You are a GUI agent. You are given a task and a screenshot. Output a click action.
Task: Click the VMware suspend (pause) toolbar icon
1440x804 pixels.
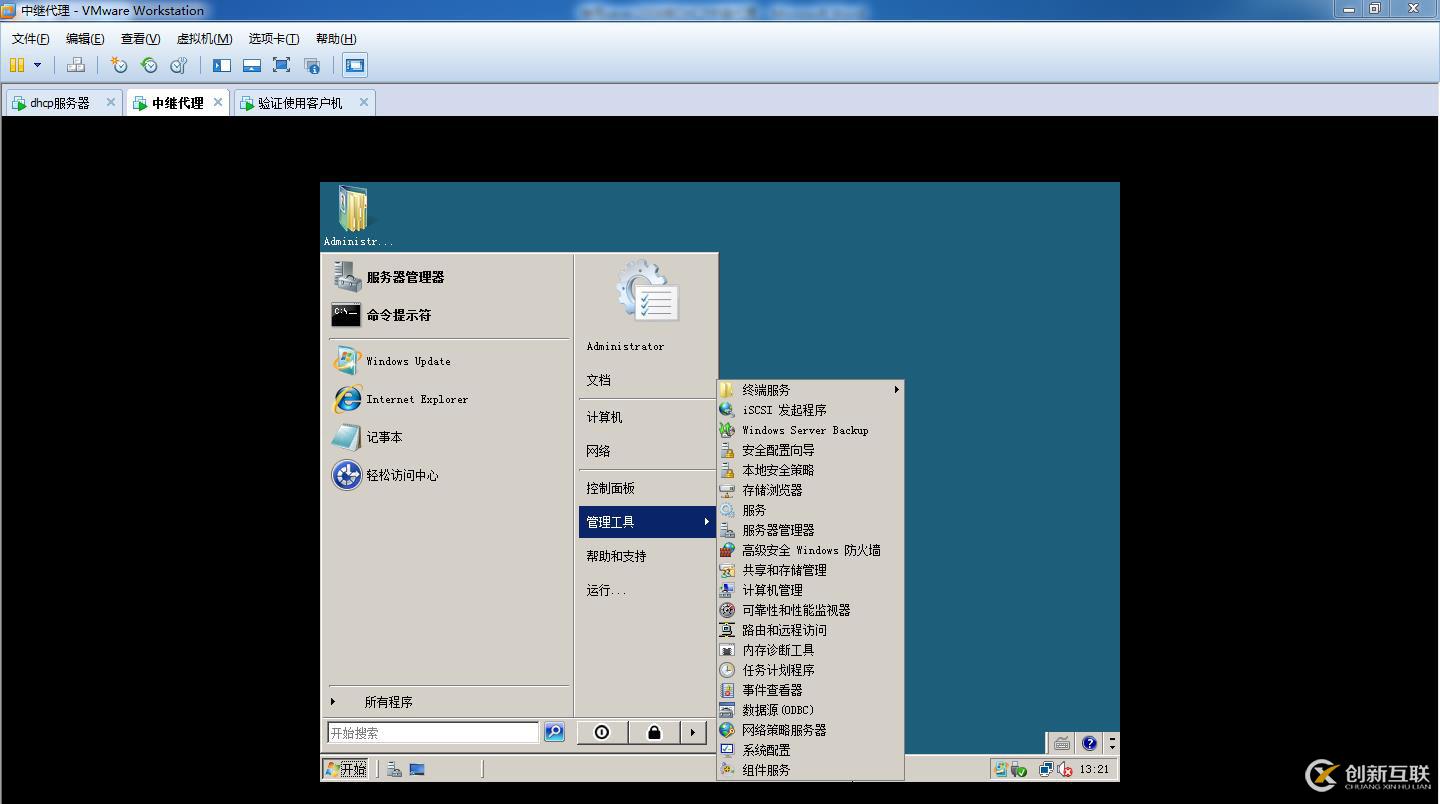coord(17,65)
